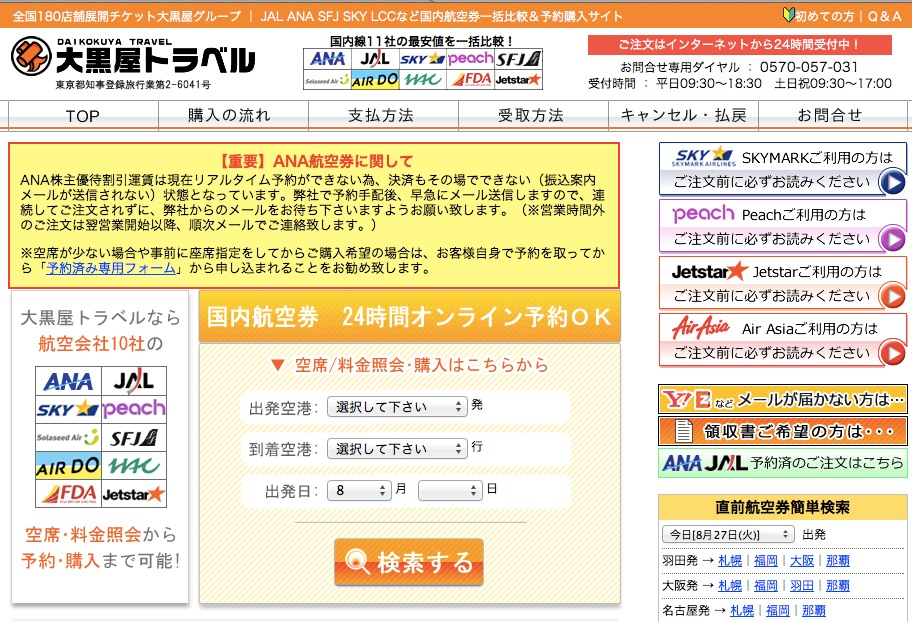
Task: Click the 領収書ご希望の方は banner
Action: click(x=783, y=431)
